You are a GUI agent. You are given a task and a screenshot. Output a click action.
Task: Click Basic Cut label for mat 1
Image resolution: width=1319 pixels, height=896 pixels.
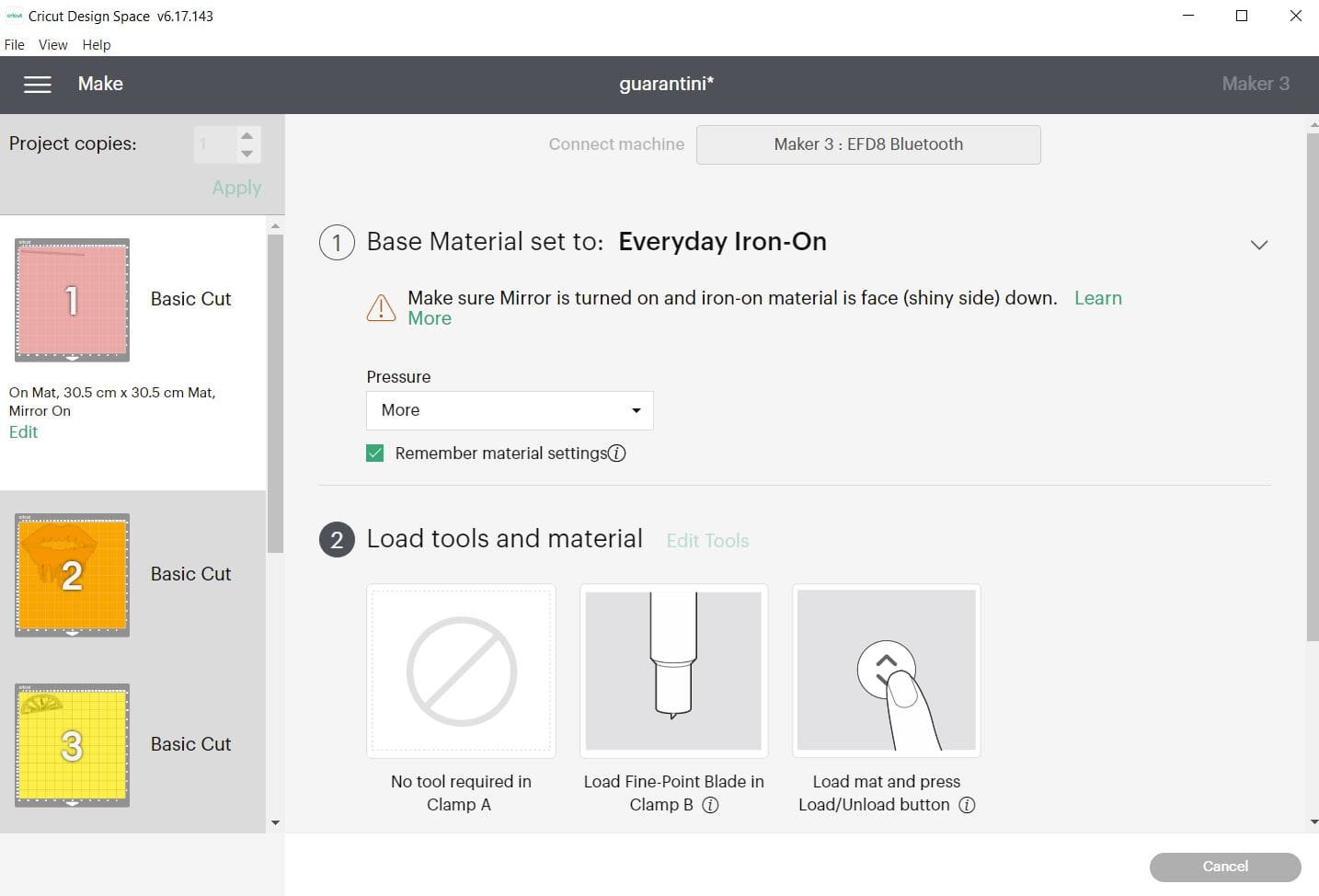pyautogui.click(x=190, y=299)
